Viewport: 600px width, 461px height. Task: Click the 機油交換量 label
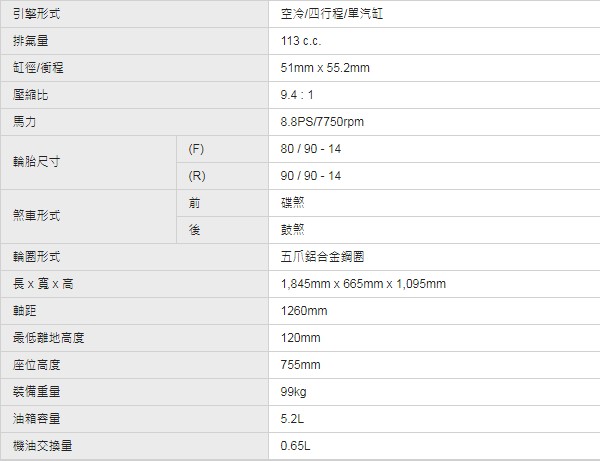pyautogui.click(x=42, y=446)
